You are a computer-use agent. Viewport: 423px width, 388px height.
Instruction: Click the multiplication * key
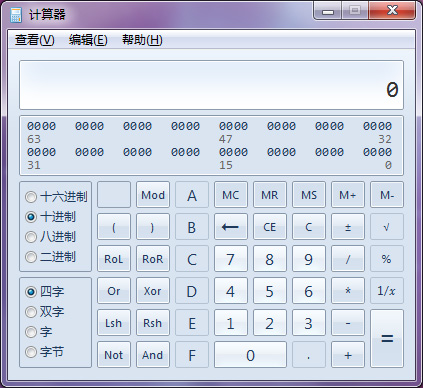tap(348, 291)
